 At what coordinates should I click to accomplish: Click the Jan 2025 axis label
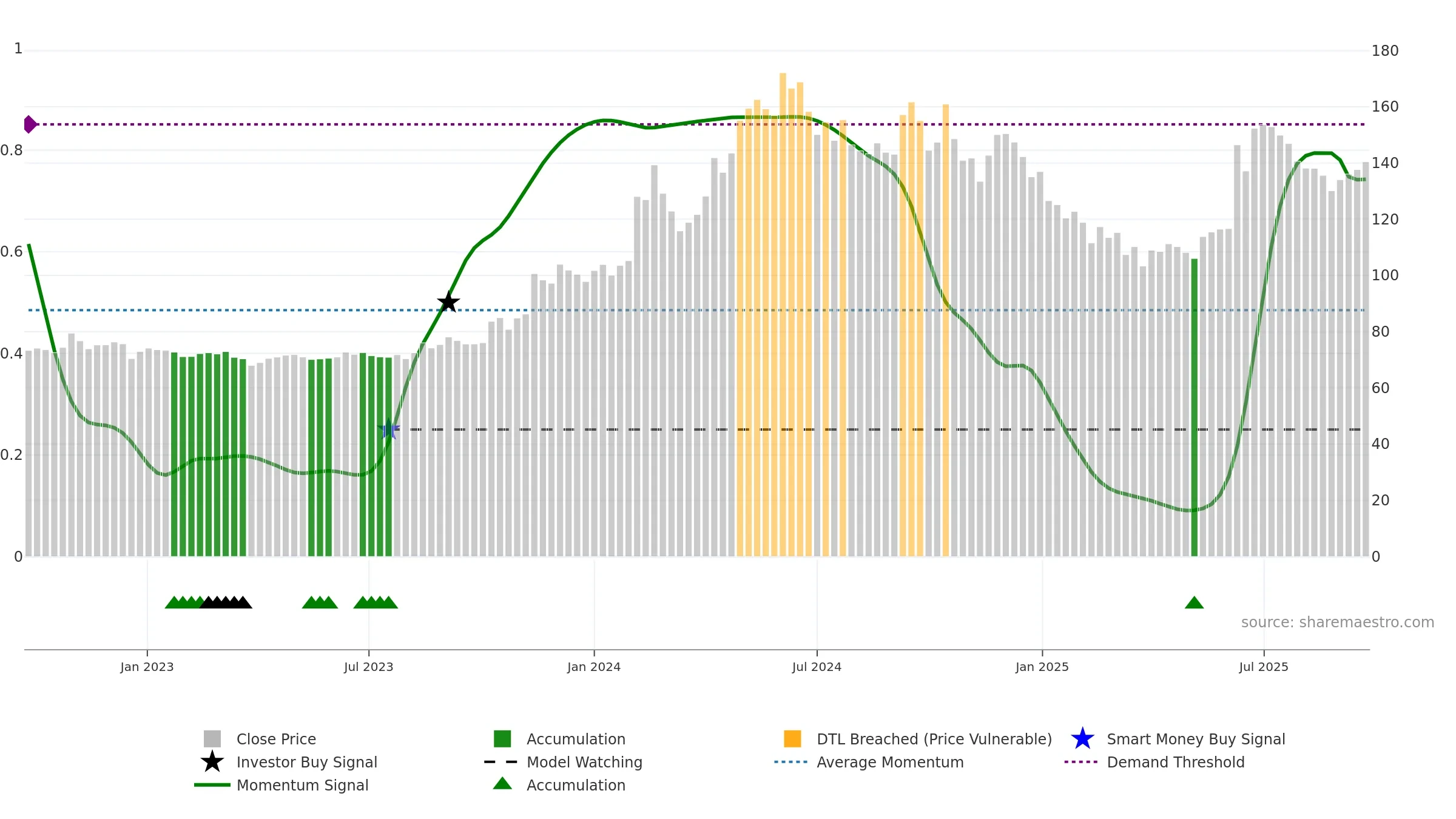point(1042,667)
